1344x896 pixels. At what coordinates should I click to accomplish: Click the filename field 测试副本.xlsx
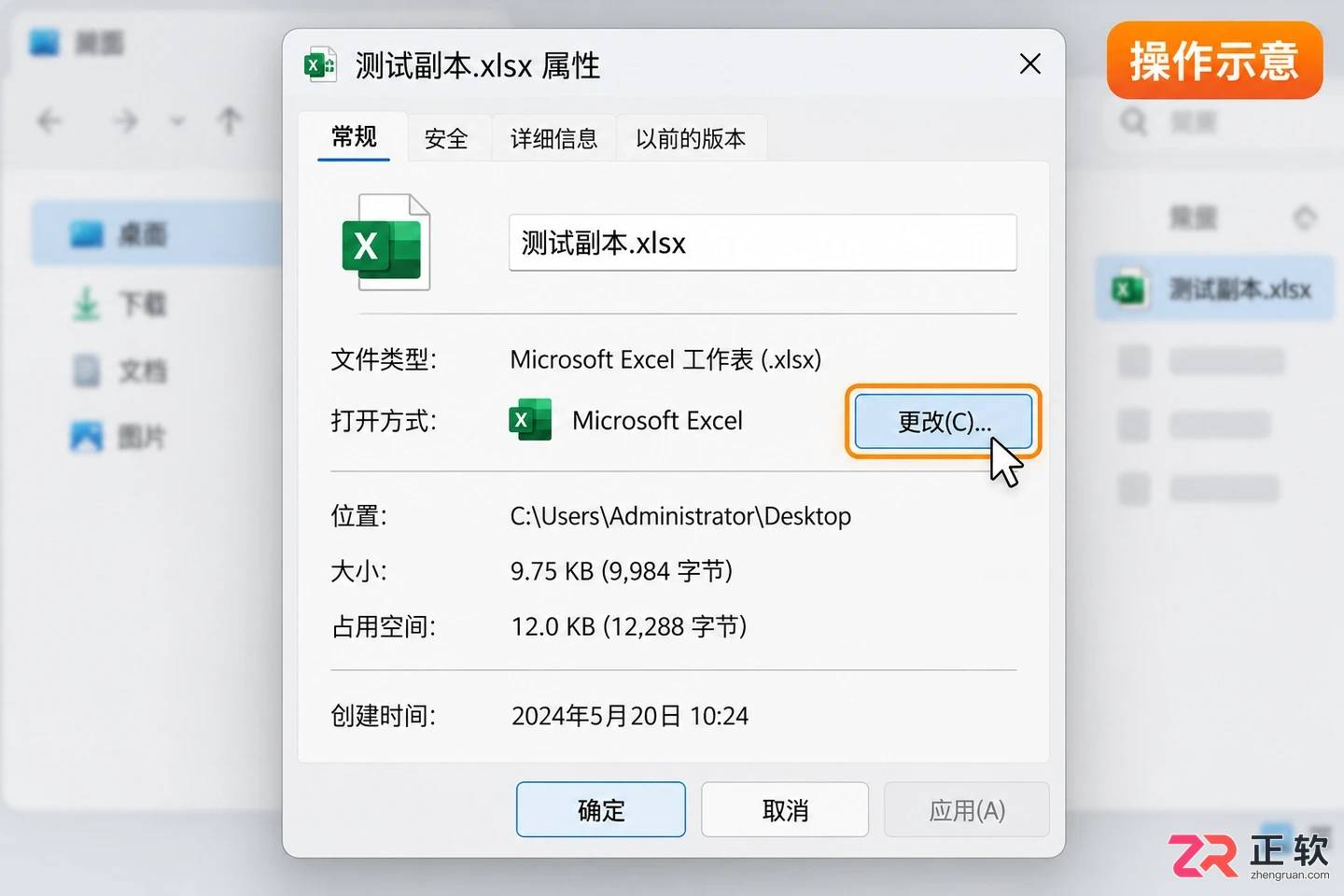click(763, 243)
